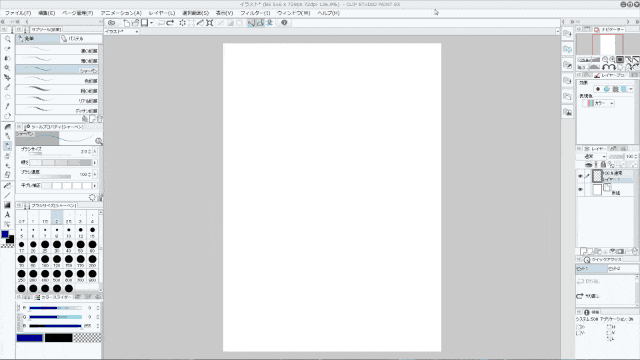
Task: Click the B color slider
Action: click(55, 326)
